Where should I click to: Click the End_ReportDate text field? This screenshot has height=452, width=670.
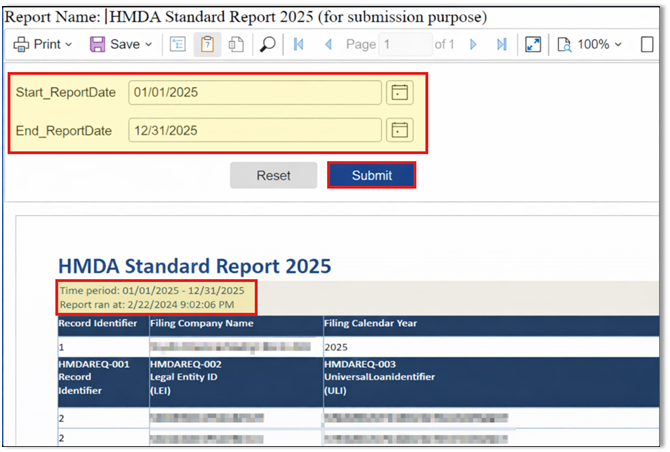tap(254, 131)
